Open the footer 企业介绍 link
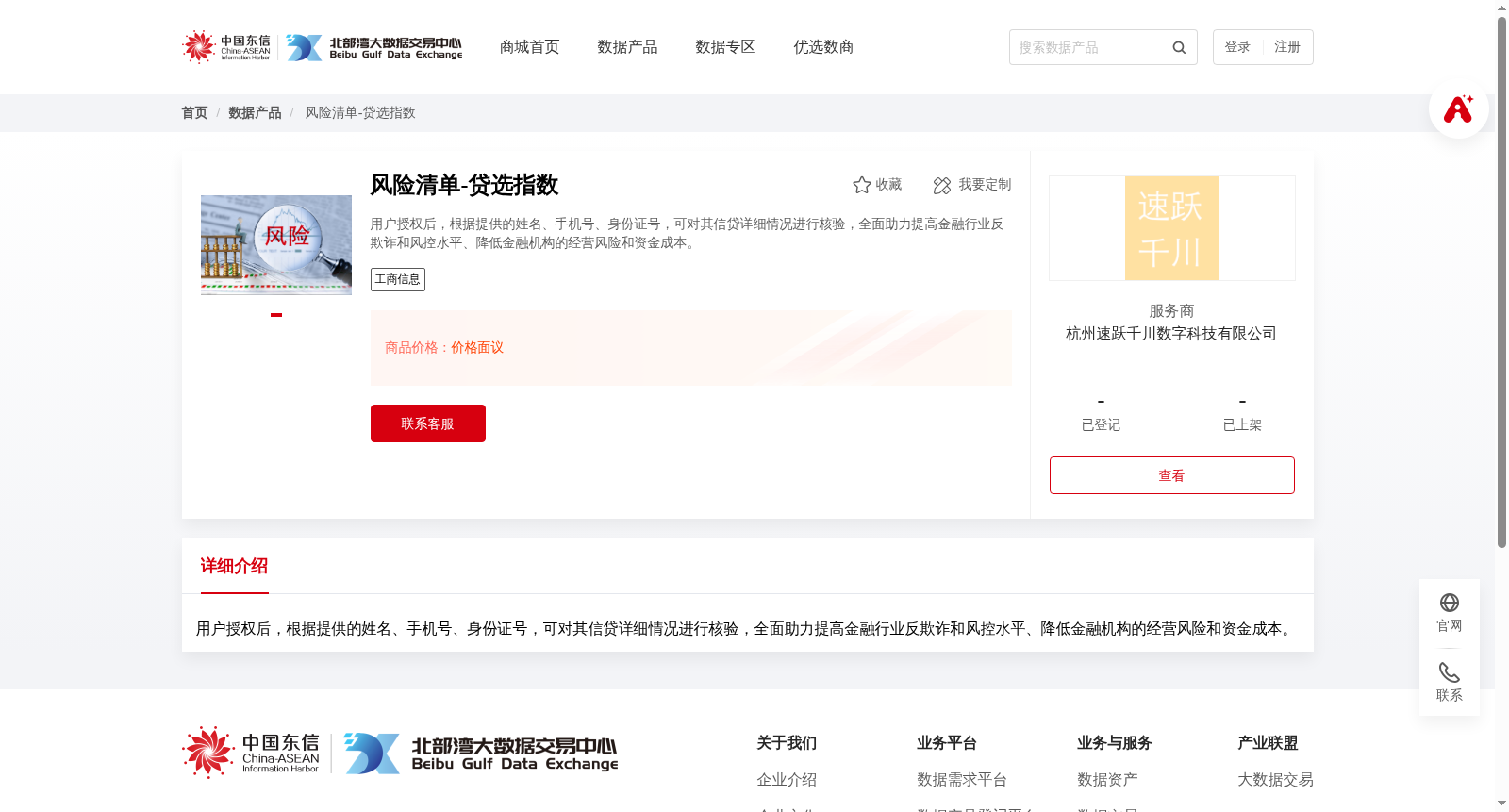Image resolution: width=1509 pixels, height=812 pixels. pyautogui.click(x=787, y=780)
